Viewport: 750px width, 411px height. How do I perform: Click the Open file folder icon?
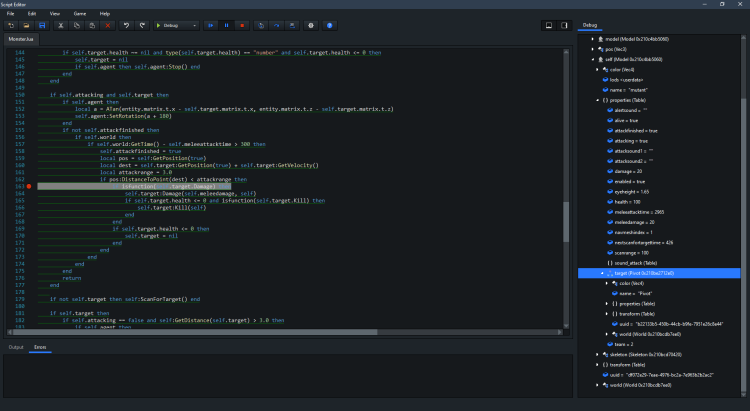pos(27,25)
